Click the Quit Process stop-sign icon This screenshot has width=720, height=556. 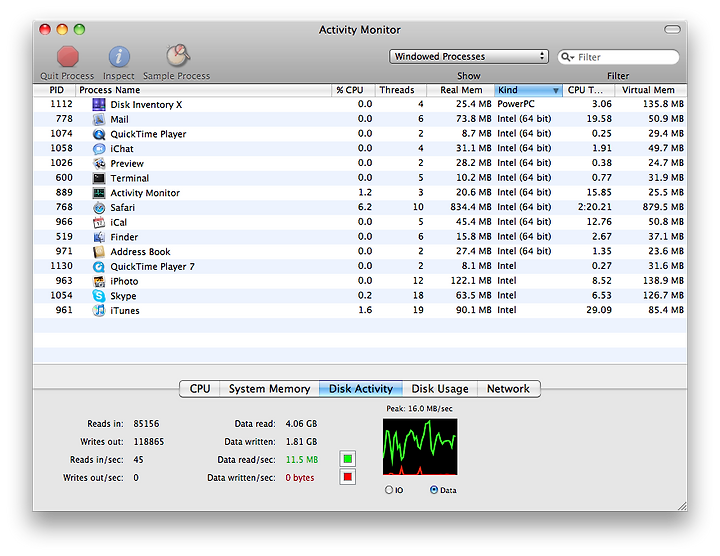tap(68, 57)
